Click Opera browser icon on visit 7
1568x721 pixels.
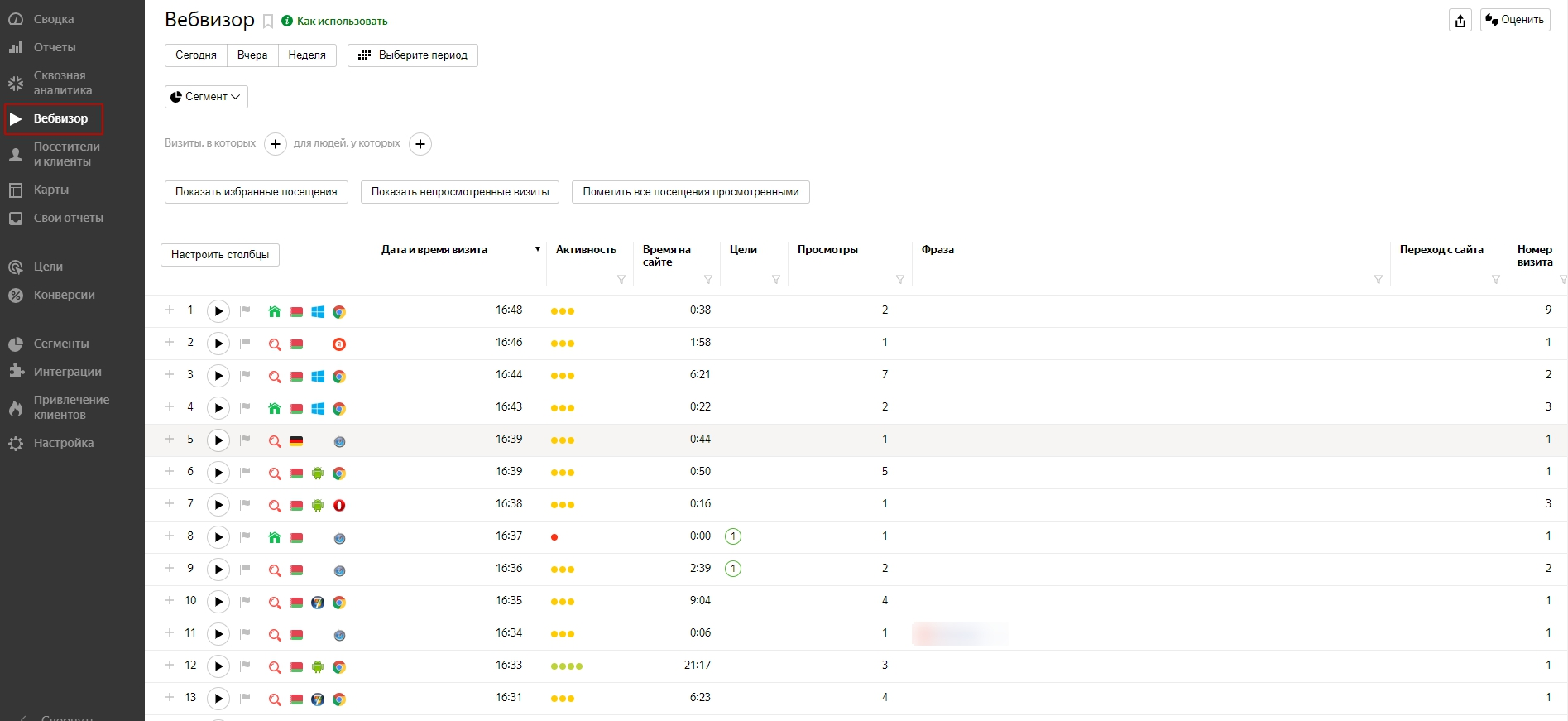click(x=339, y=505)
